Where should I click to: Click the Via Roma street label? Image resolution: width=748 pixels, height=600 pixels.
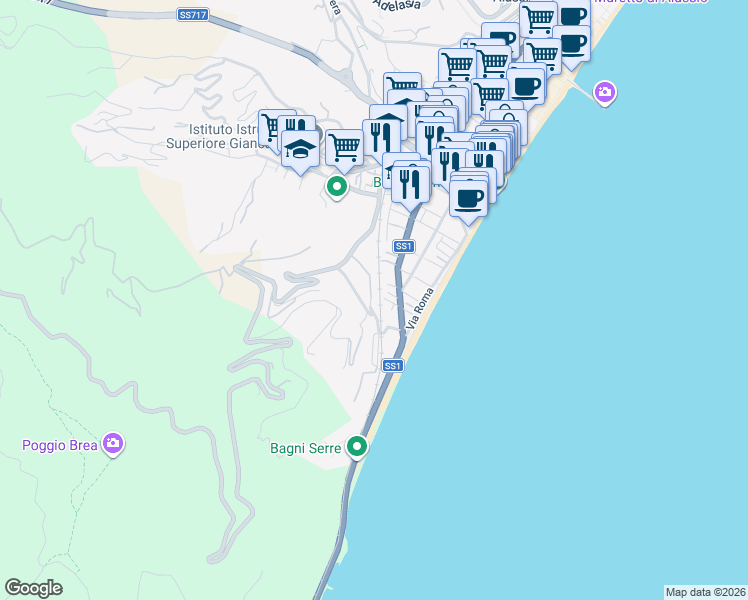click(420, 308)
